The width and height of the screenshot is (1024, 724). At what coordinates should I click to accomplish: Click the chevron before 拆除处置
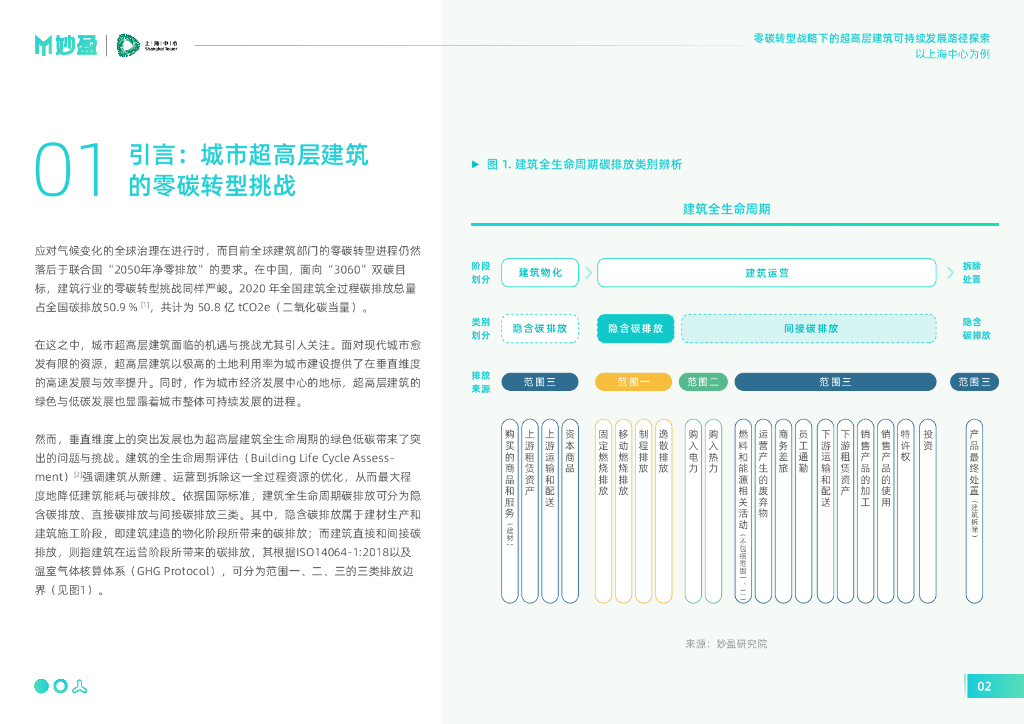point(950,273)
